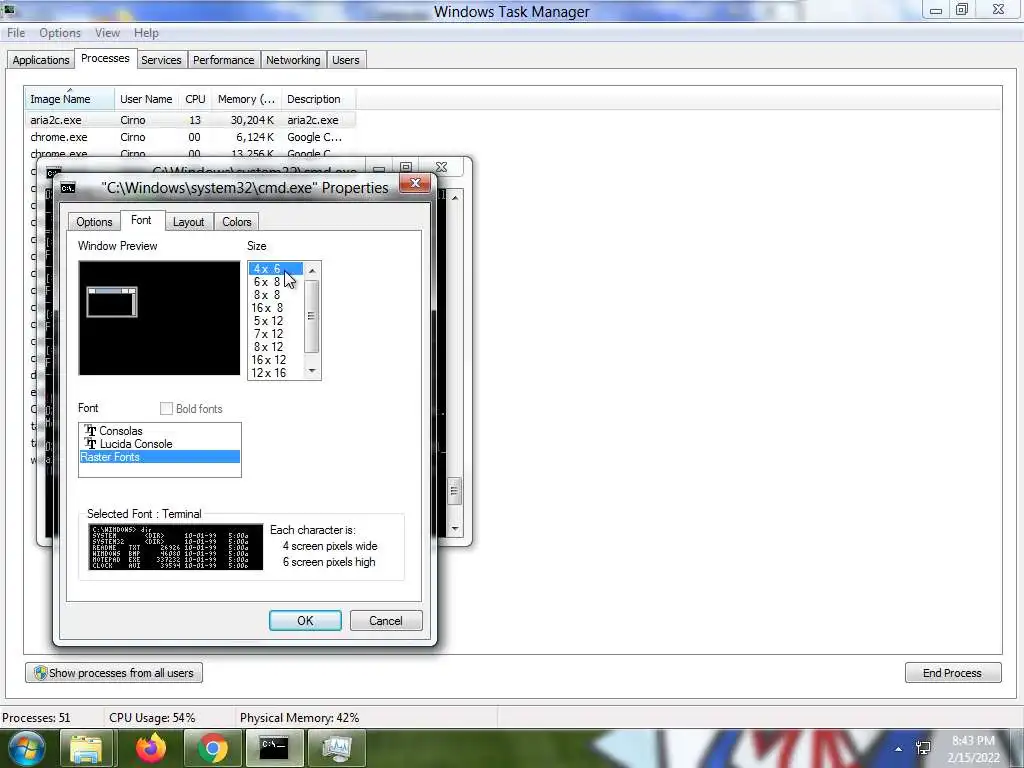Viewport: 1024px width, 768px height.
Task: Click the Size list scrollbar thumb
Action: (312, 316)
